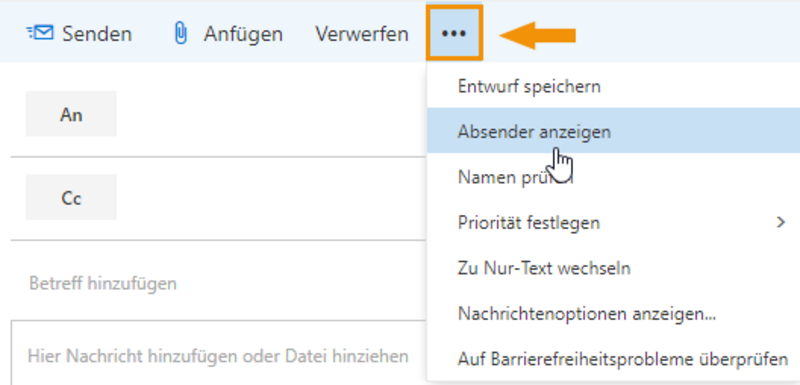
Task: Click the Anfügen label text
Action: [243, 34]
